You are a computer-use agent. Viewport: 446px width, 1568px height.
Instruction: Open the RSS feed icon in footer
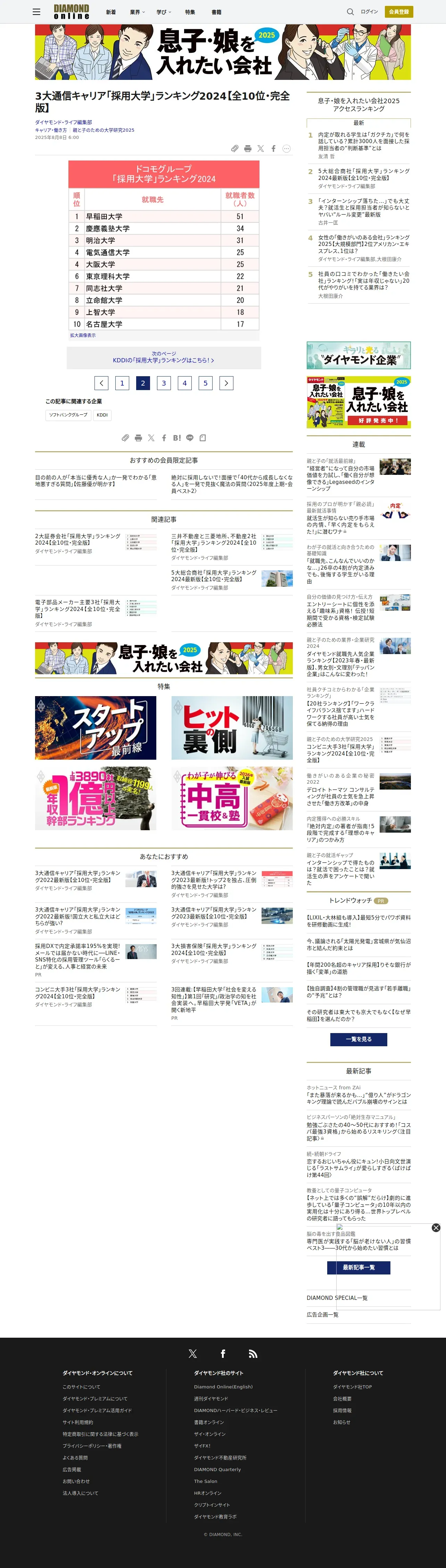click(x=253, y=1354)
